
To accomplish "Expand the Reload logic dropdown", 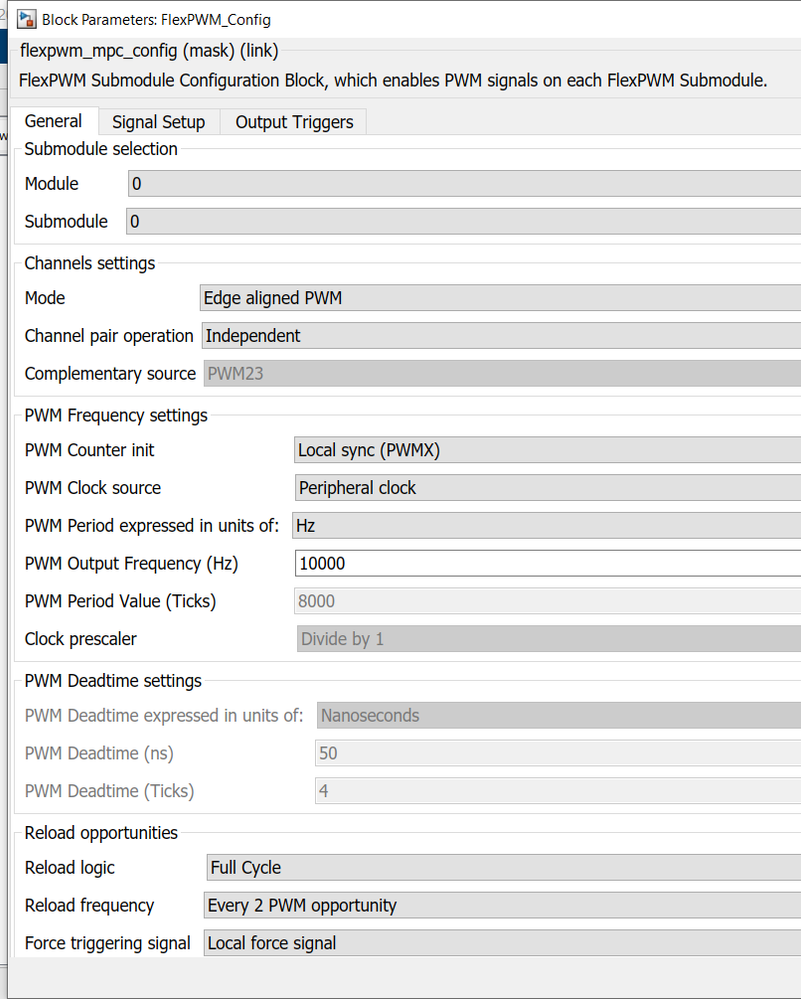I will 503,867.
